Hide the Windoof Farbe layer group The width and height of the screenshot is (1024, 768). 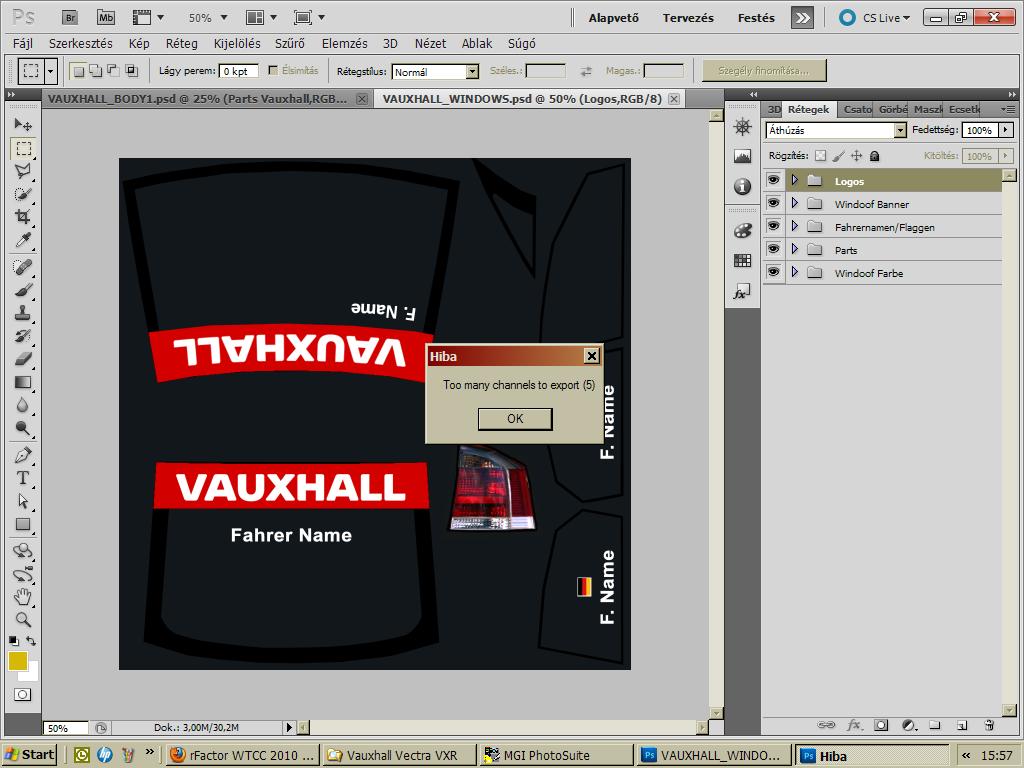pyautogui.click(x=773, y=272)
